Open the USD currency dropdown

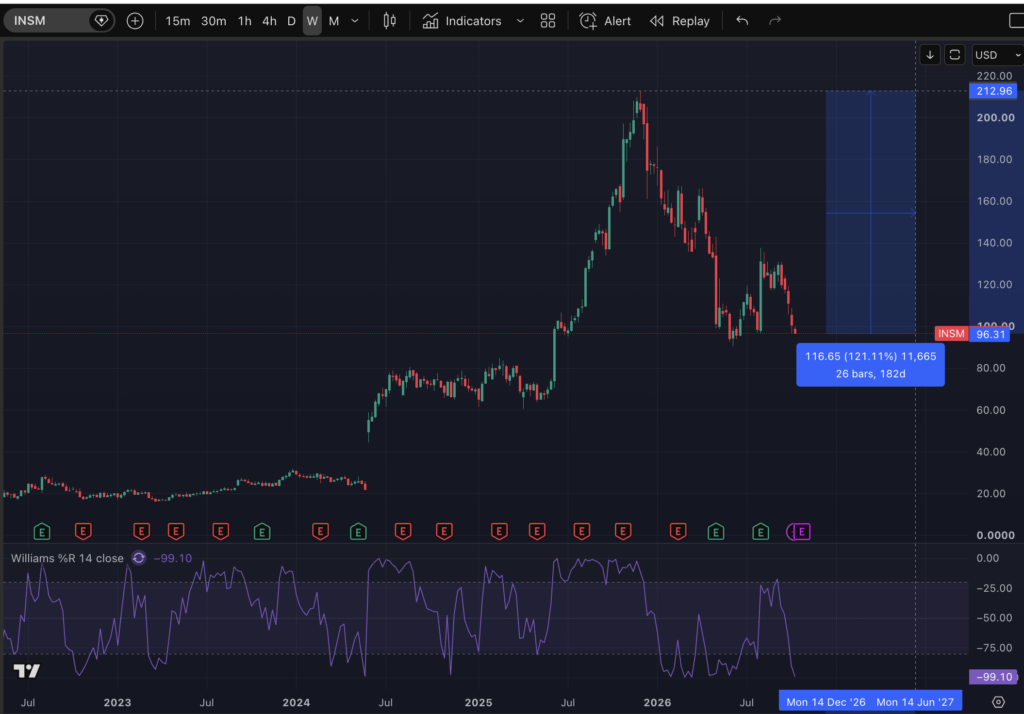pos(997,55)
